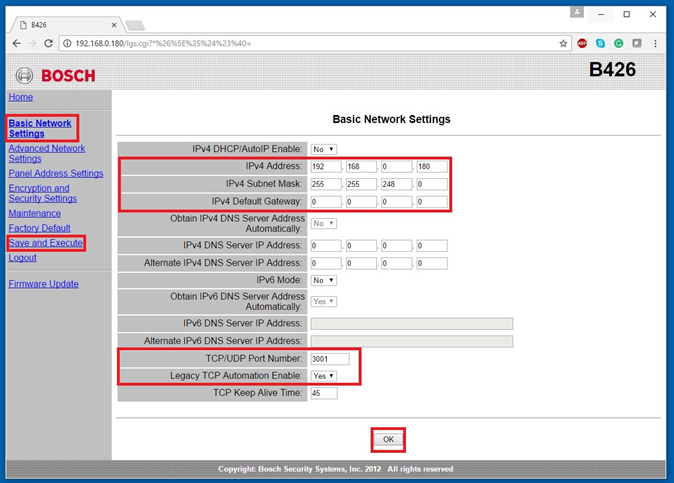
Task: Click IPv4 Address third octet field
Action: pyautogui.click(x=397, y=166)
